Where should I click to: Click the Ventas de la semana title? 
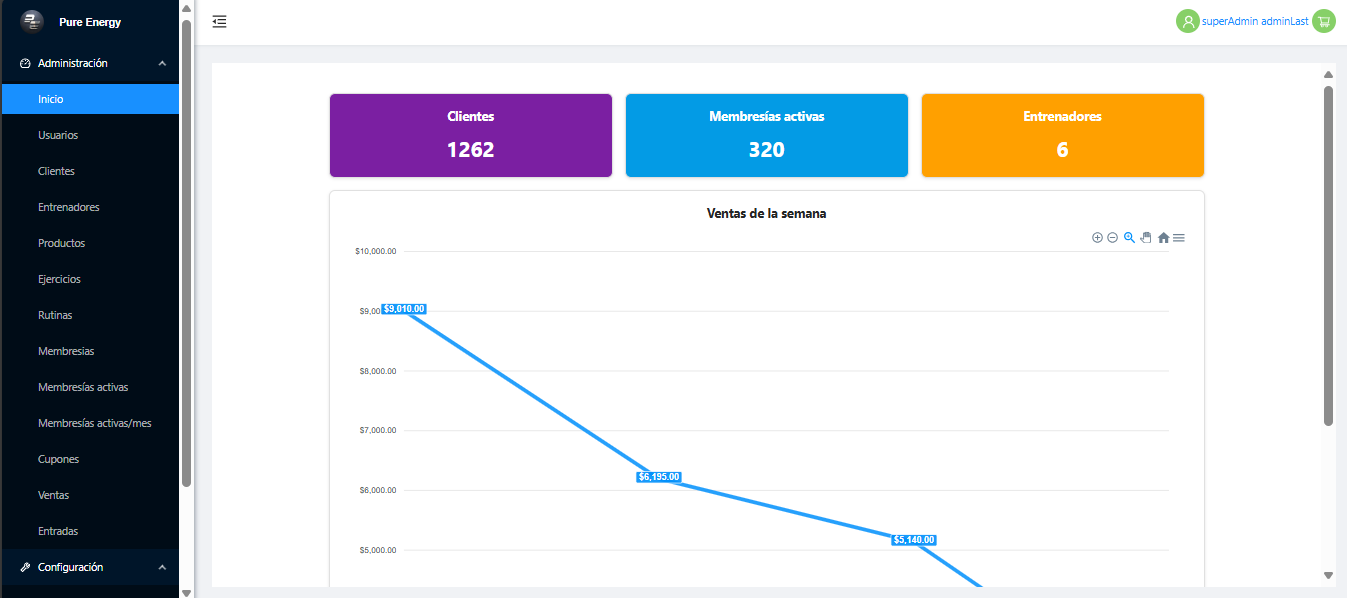[x=767, y=213]
